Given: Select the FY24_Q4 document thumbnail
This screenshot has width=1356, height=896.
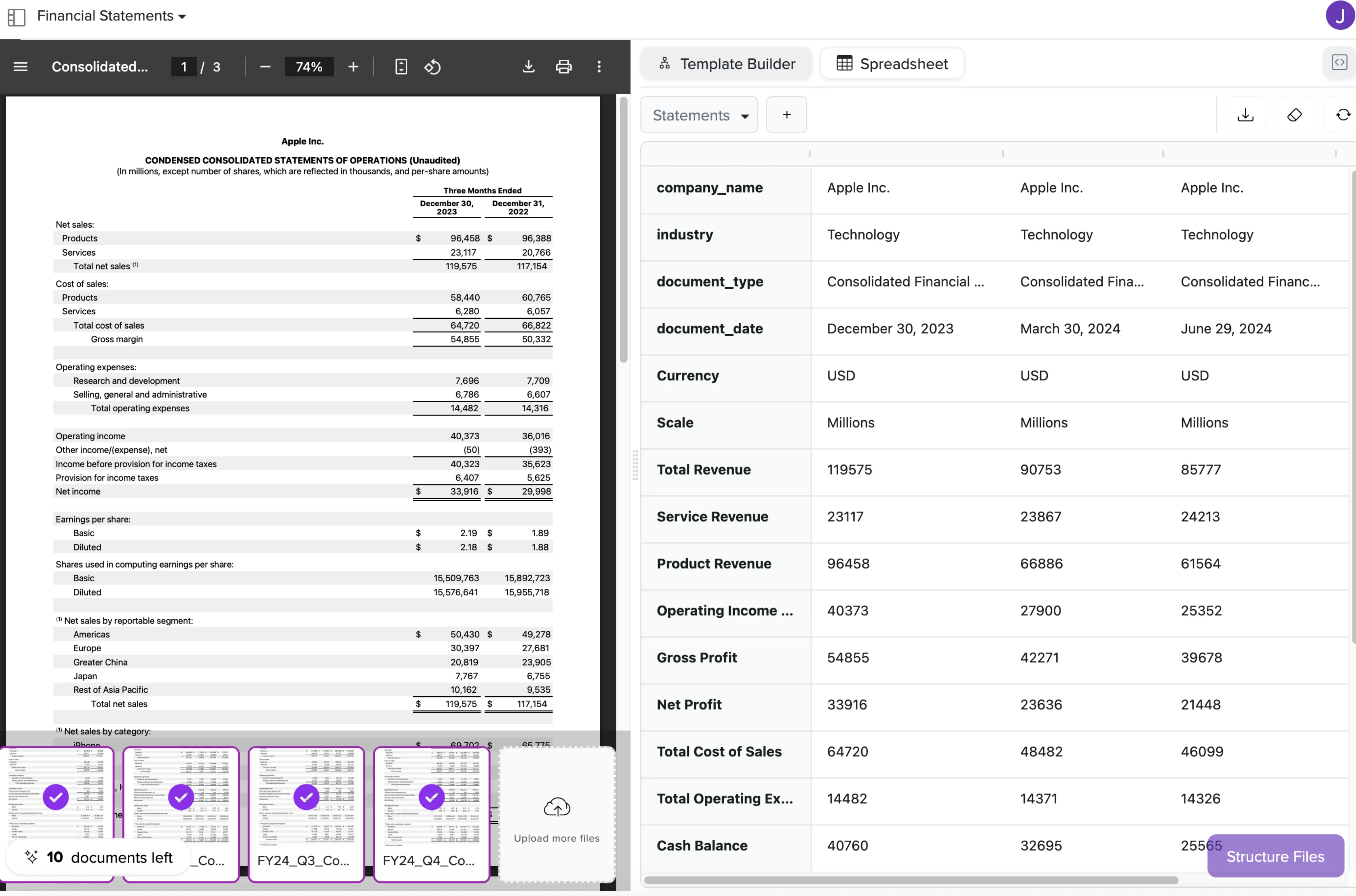Looking at the screenshot, I should click(431, 815).
